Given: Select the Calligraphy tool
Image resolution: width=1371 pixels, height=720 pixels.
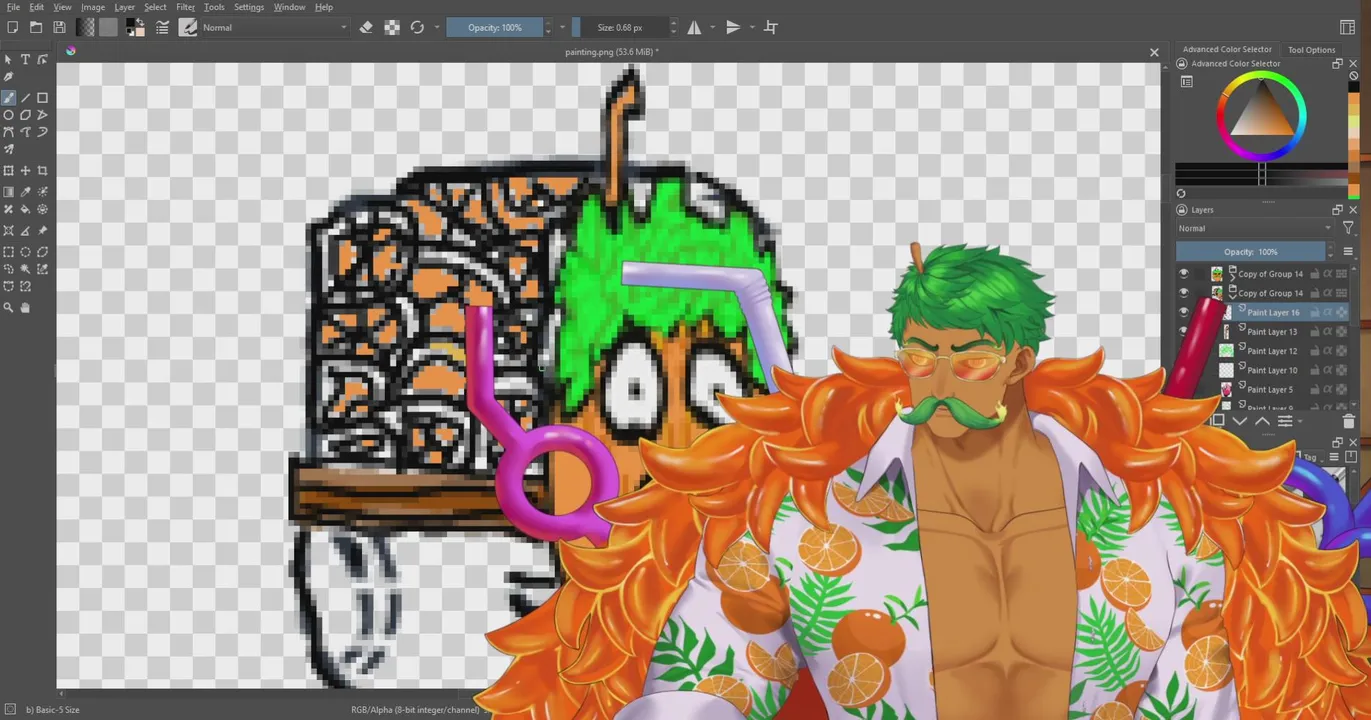Looking at the screenshot, I should coord(8,77).
